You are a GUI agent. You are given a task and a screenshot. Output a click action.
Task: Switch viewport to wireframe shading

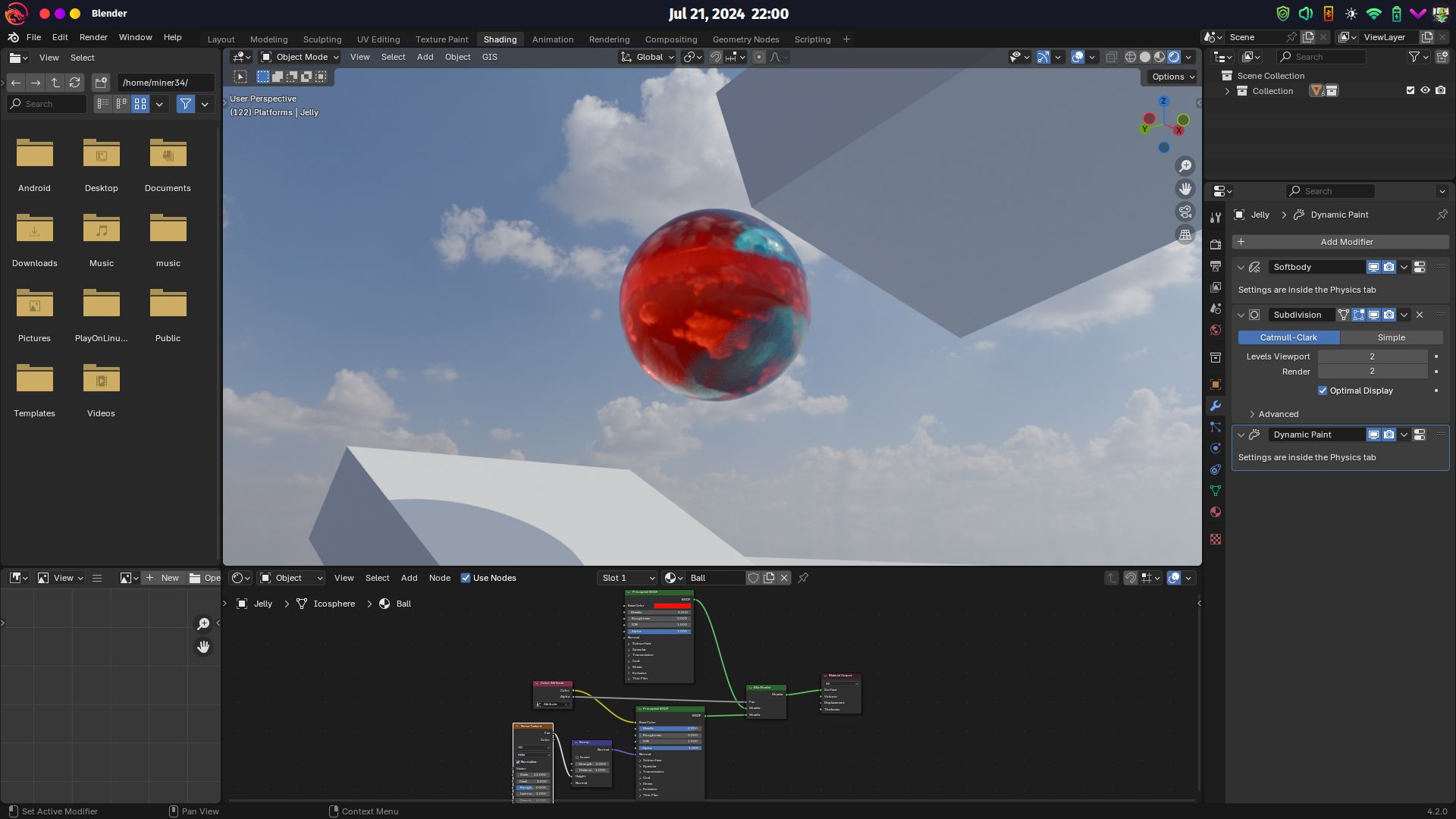[x=1130, y=57]
